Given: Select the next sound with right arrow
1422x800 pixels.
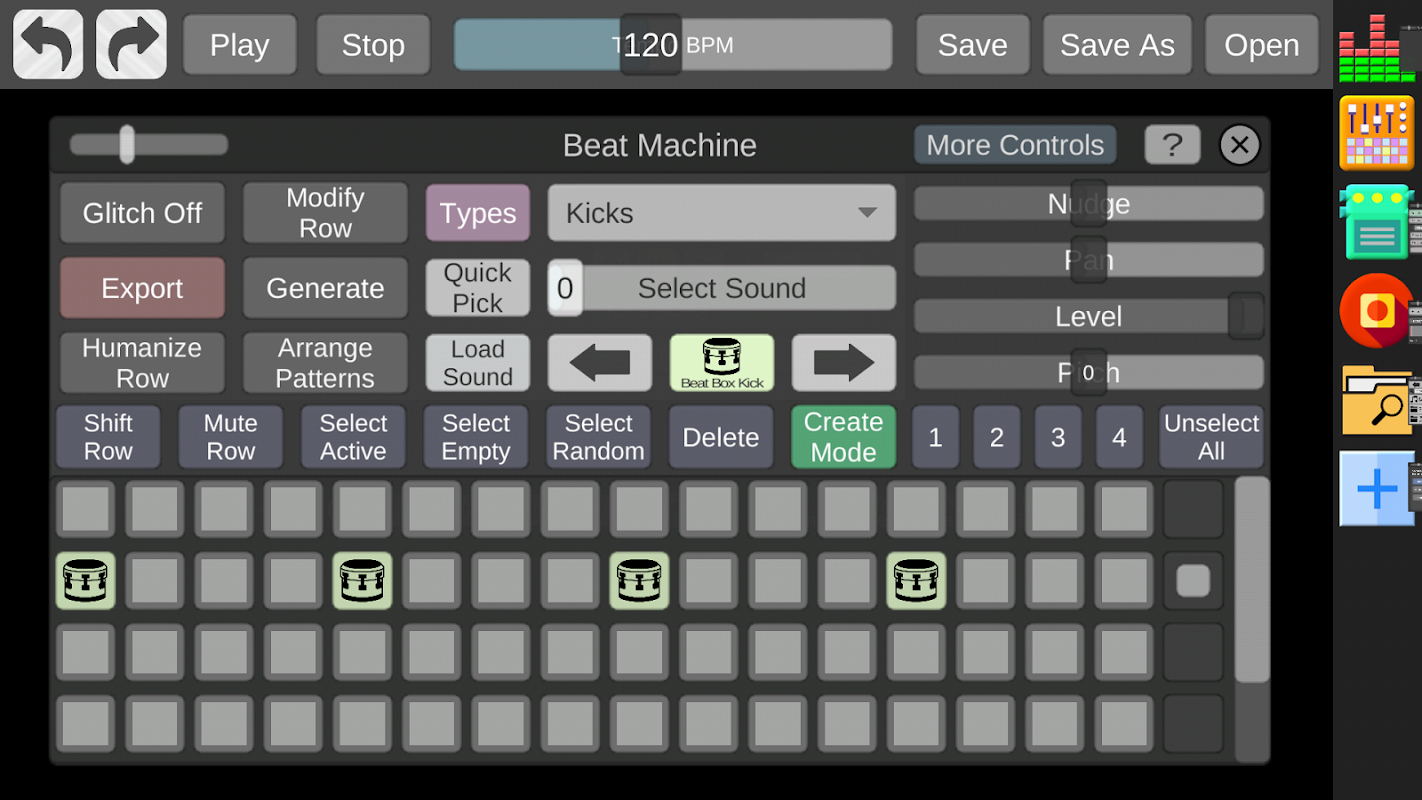Looking at the screenshot, I should click(x=844, y=363).
